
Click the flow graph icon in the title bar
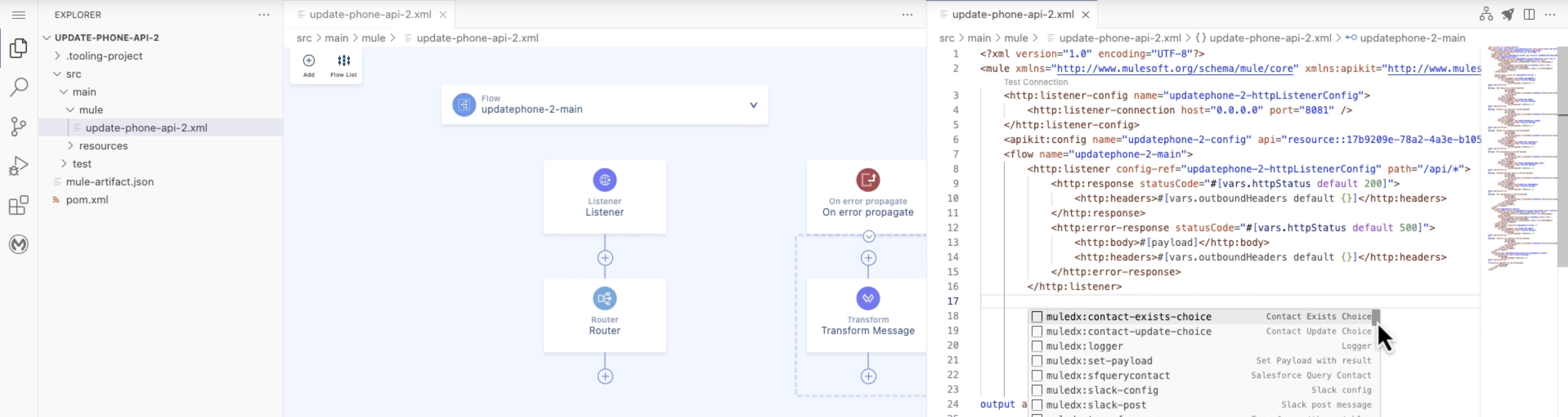coord(1487,14)
